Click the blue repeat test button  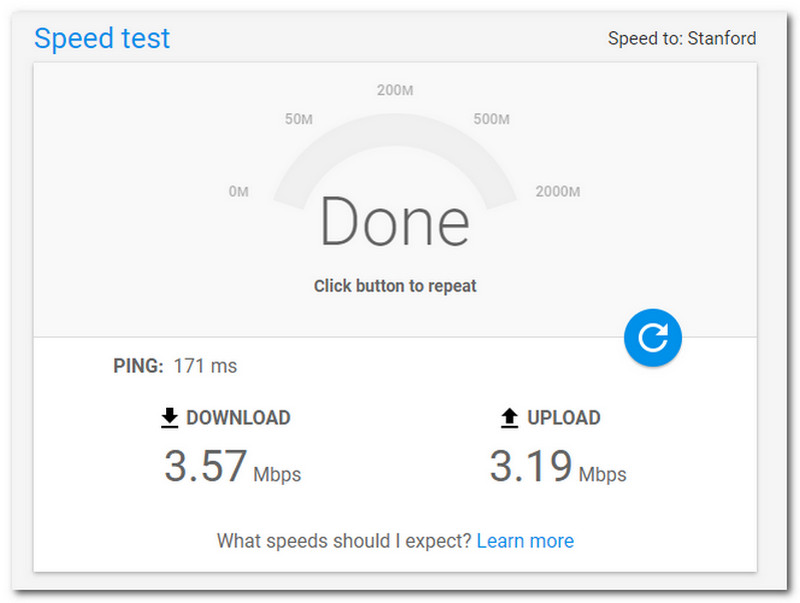point(652,337)
